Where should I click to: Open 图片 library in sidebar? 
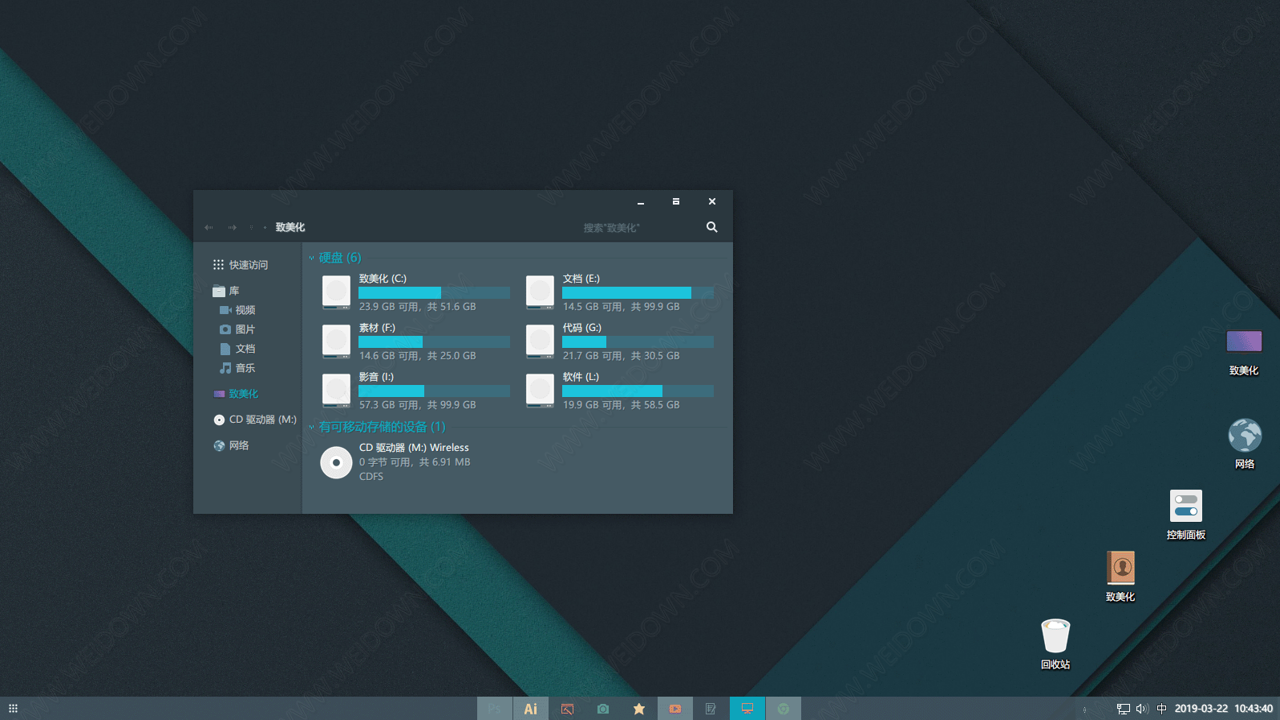[237, 329]
